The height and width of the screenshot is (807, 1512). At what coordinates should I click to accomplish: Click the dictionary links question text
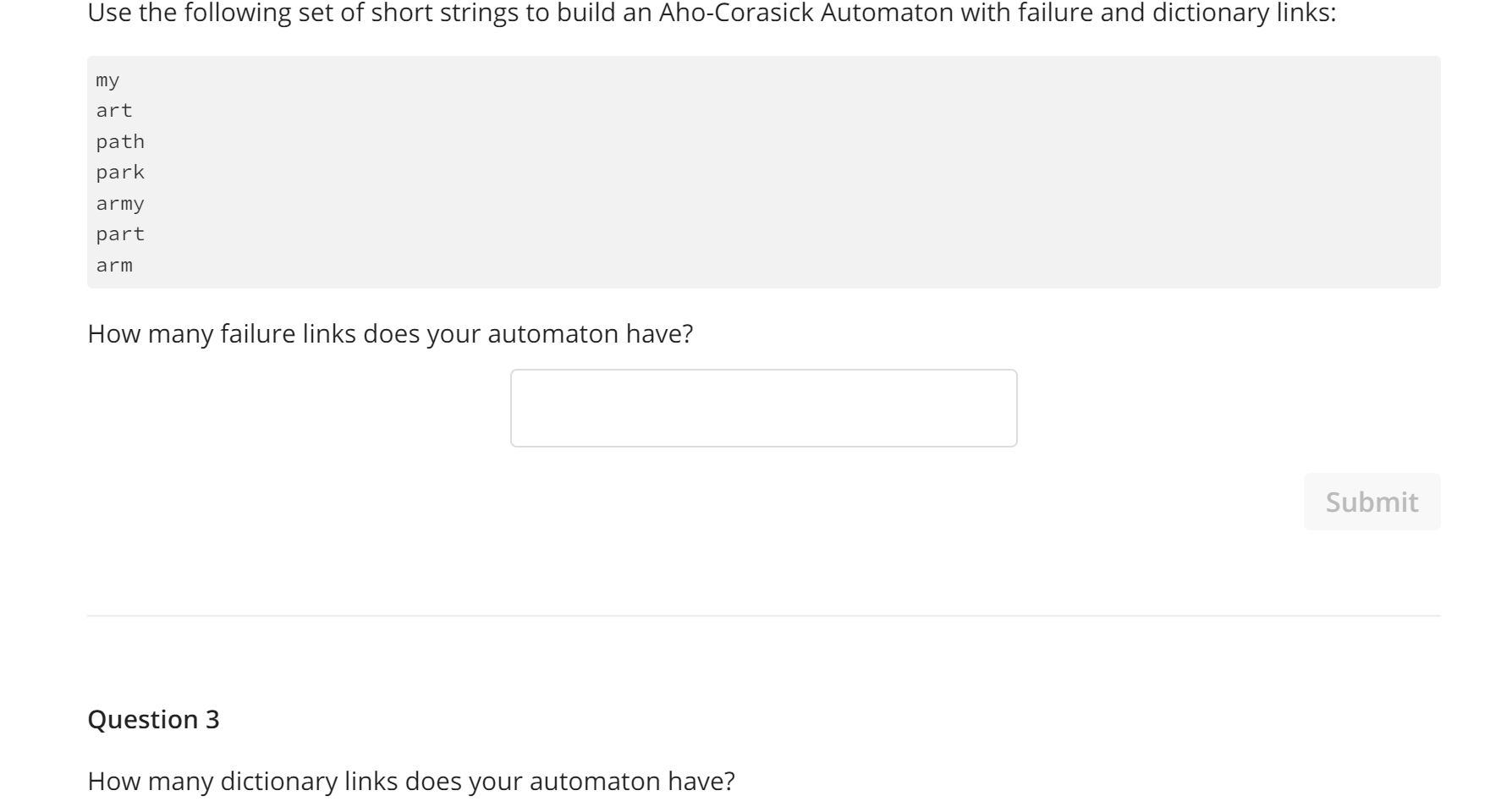(411, 782)
